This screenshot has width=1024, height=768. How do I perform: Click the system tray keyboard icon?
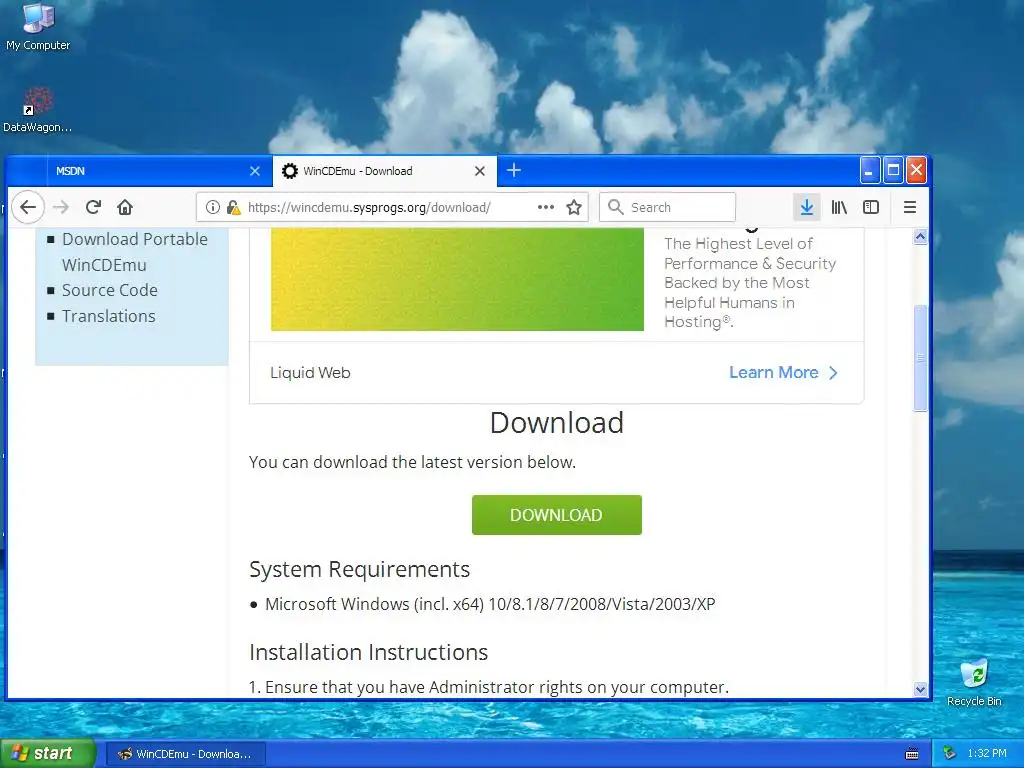(912, 754)
